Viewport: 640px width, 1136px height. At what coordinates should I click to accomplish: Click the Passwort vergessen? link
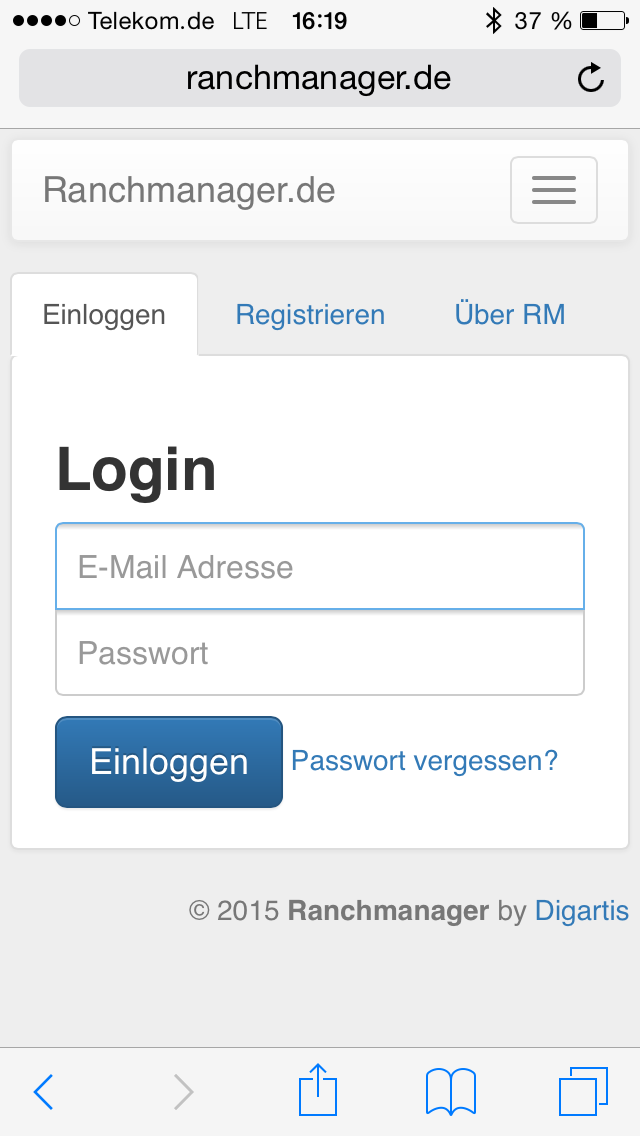coord(424,761)
